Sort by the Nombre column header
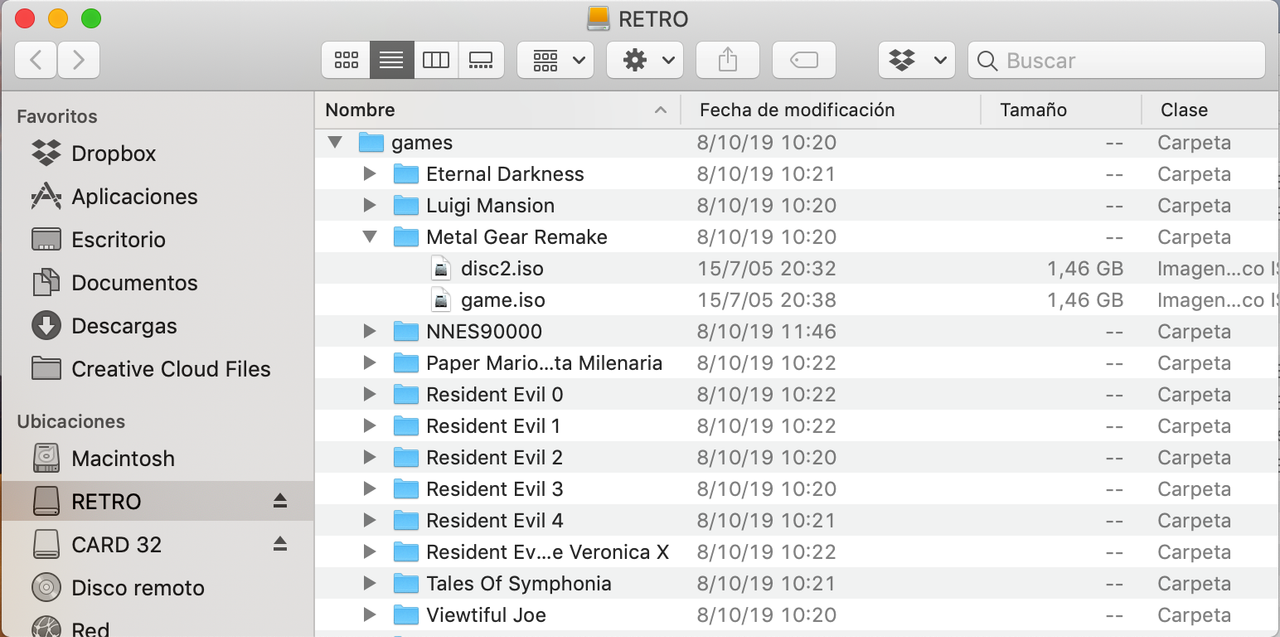The image size is (1280, 637). click(498, 110)
